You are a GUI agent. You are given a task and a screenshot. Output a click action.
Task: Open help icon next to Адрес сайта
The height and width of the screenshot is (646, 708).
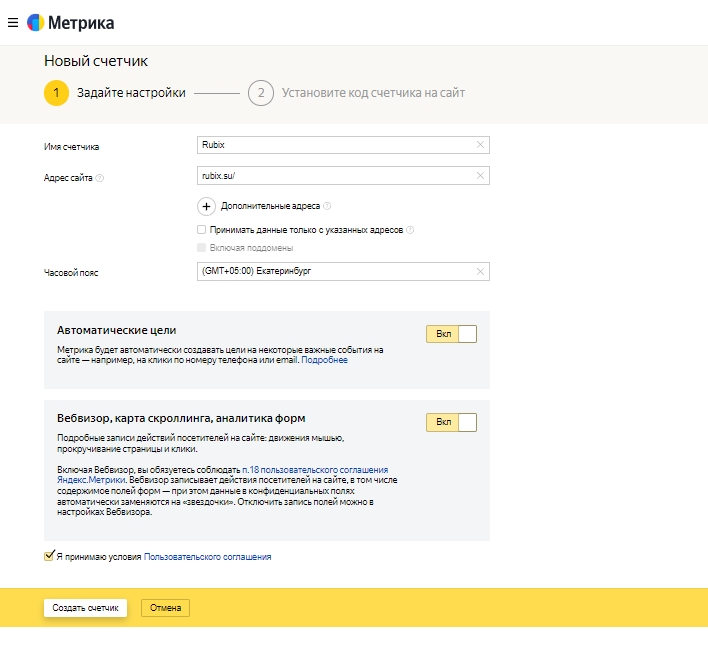coord(100,178)
